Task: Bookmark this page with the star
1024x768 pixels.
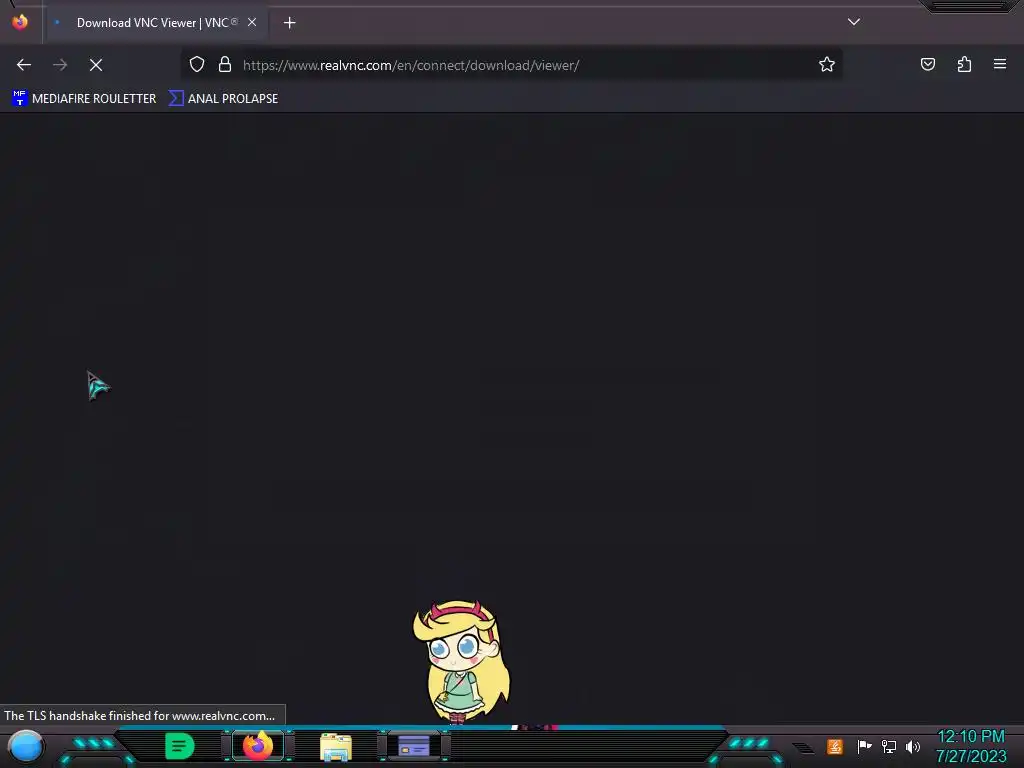Action: click(x=827, y=64)
